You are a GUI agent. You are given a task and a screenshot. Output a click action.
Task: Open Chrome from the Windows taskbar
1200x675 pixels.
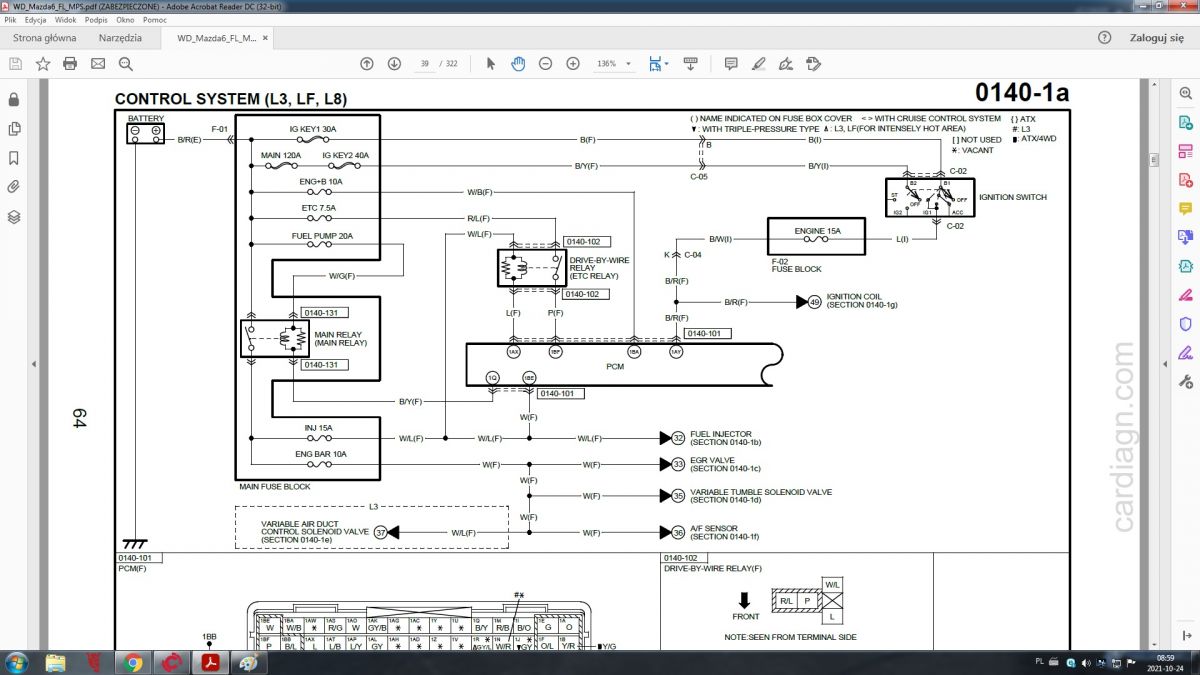pyautogui.click(x=133, y=662)
